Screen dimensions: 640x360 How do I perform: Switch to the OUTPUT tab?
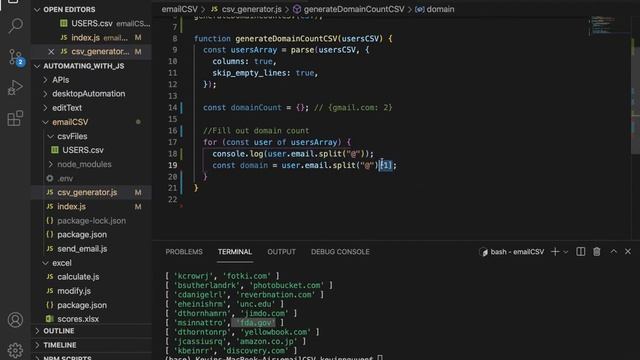pos(281,252)
